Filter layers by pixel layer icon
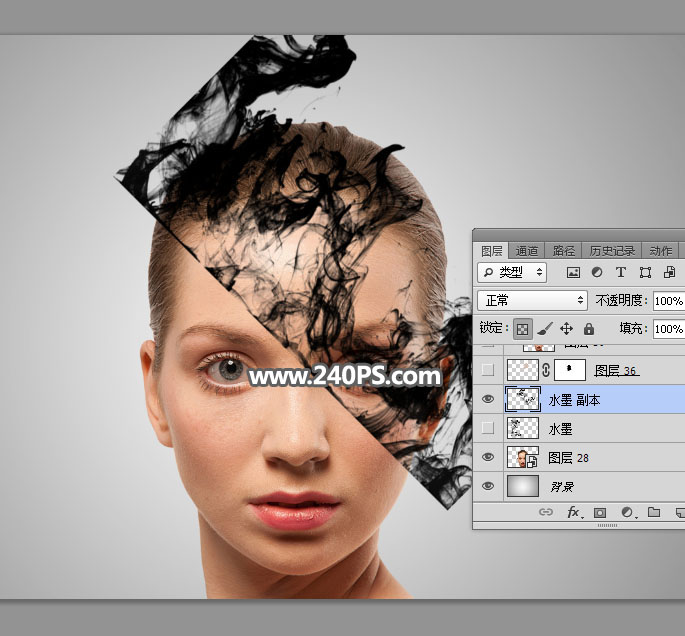 [573, 273]
